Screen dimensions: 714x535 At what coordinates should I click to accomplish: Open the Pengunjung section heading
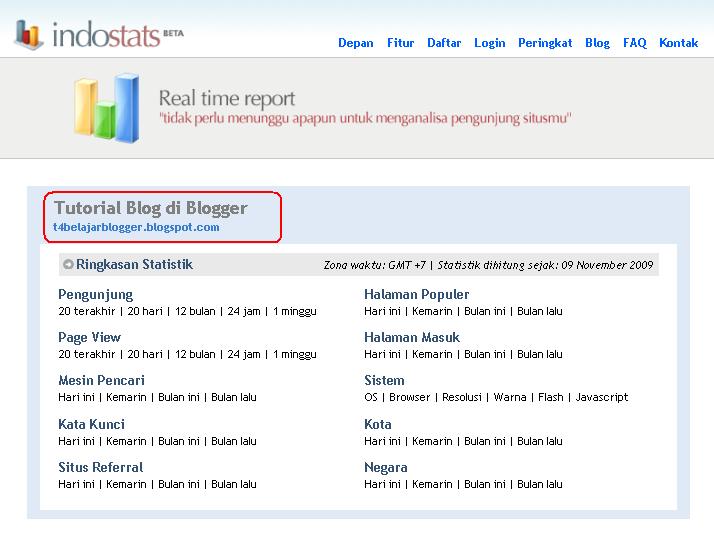[x=96, y=295]
